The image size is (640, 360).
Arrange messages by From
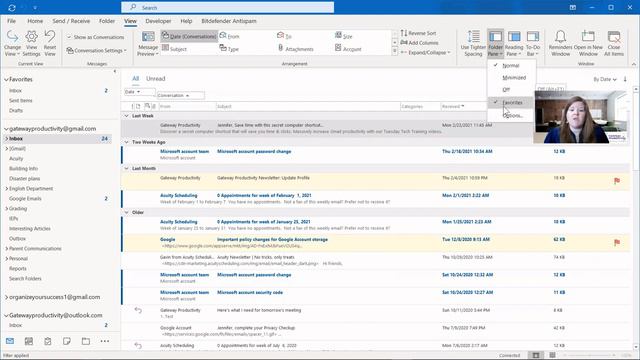click(x=229, y=36)
